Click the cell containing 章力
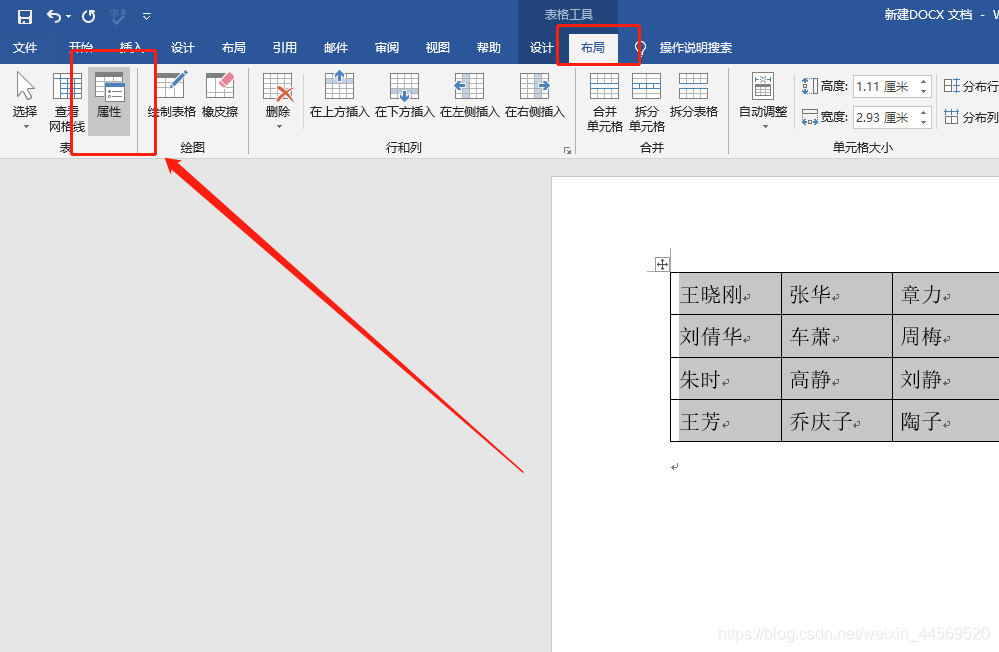Screen dimensions: 999x652 click(946, 294)
